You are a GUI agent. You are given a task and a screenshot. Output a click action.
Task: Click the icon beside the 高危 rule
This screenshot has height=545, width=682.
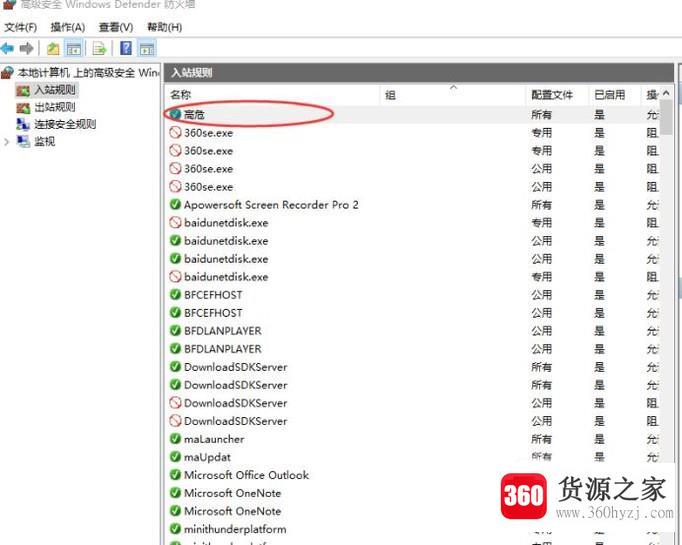[x=175, y=114]
